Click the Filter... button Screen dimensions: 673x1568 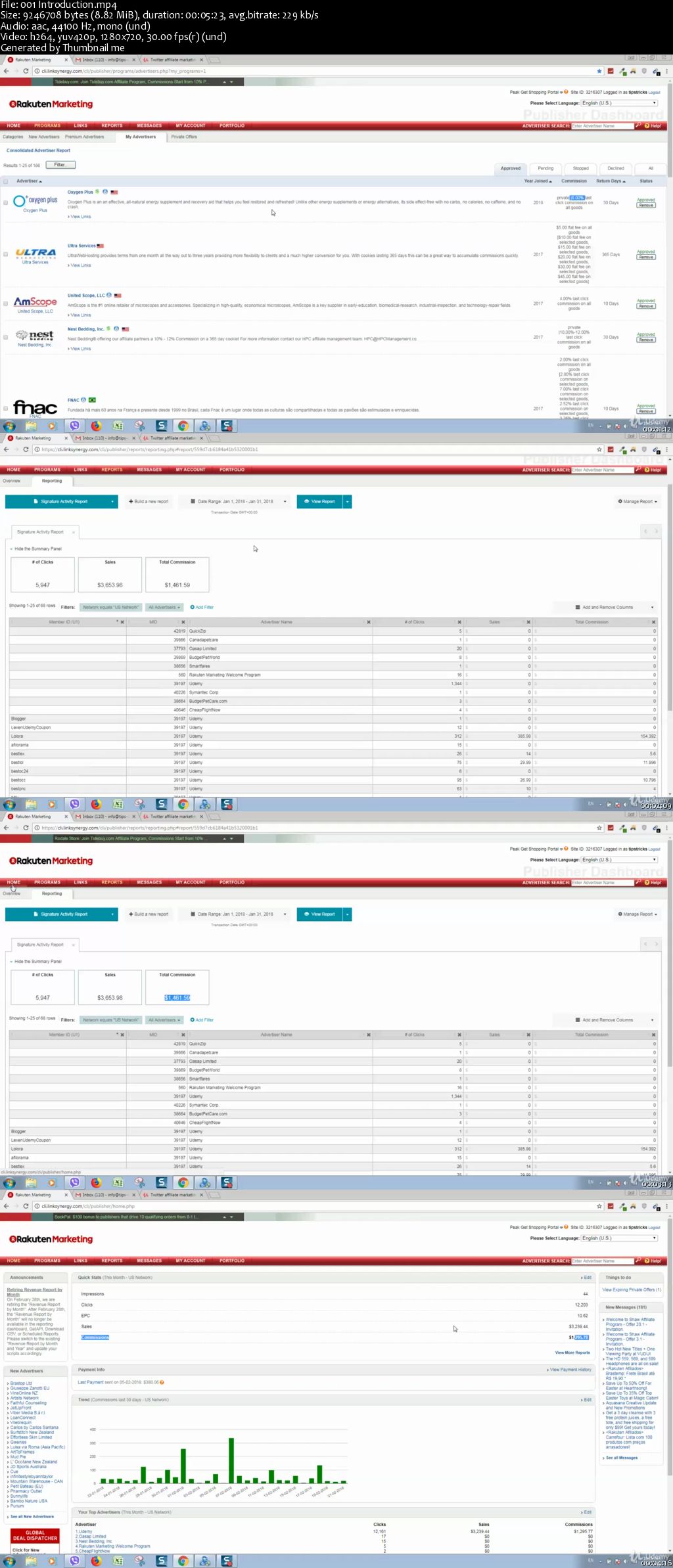pos(60,165)
